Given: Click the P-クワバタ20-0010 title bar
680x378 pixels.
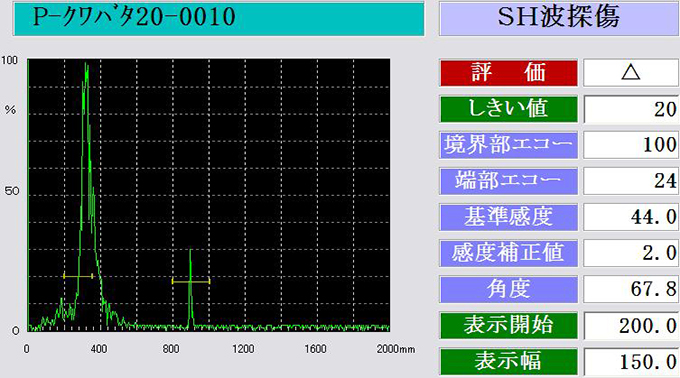Looking at the screenshot, I should pos(219,18).
